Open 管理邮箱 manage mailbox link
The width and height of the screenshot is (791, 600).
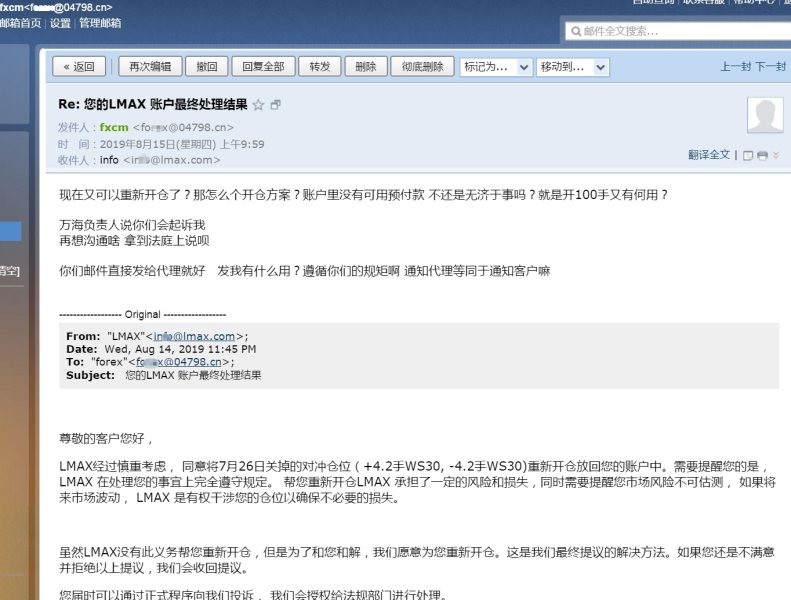100,23
